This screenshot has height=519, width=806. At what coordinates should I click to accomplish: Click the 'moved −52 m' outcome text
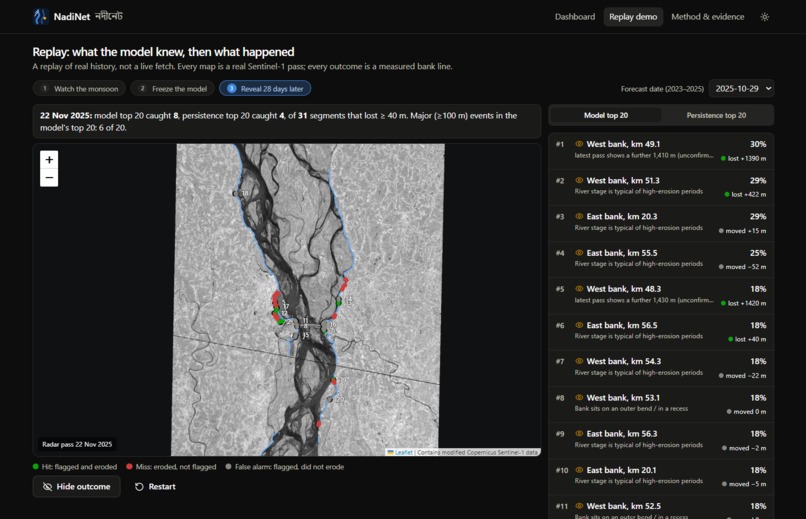tap(745, 267)
